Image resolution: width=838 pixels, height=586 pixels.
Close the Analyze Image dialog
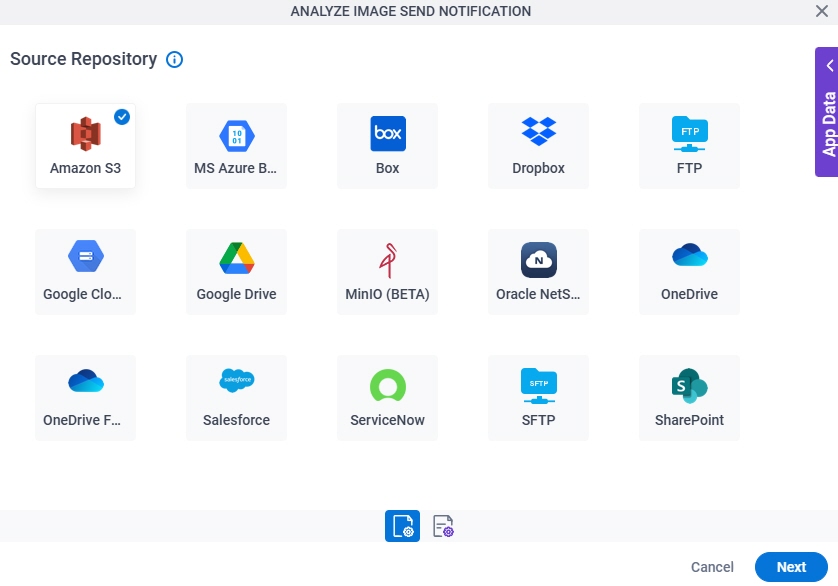(821, 11)
